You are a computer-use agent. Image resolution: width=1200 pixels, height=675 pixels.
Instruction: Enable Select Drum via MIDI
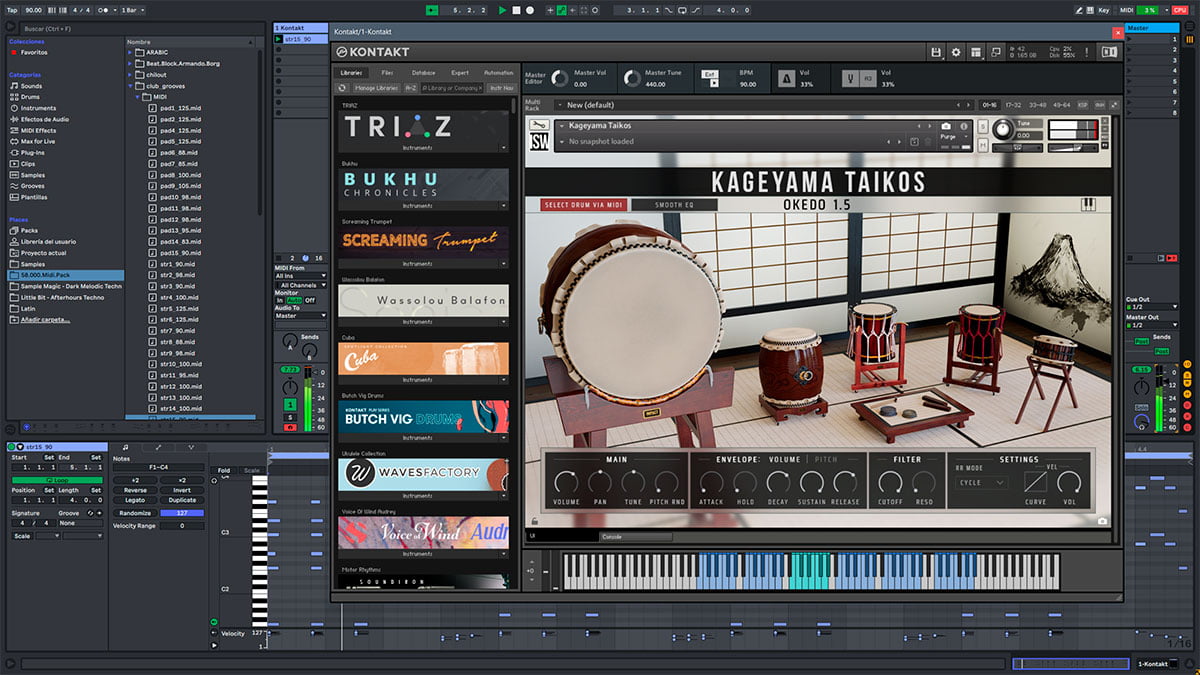click(x=584, y=205)
